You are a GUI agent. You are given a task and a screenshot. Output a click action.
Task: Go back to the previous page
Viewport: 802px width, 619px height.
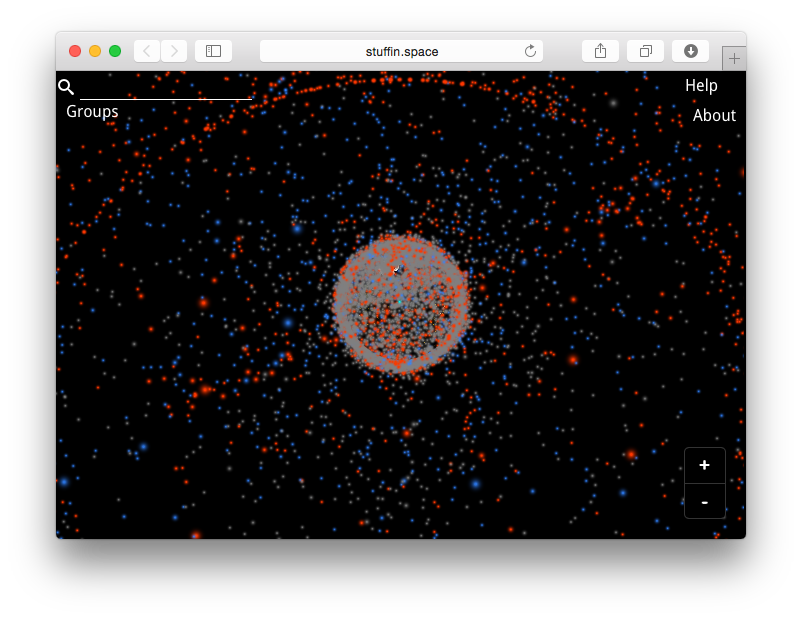coord(147,51)
